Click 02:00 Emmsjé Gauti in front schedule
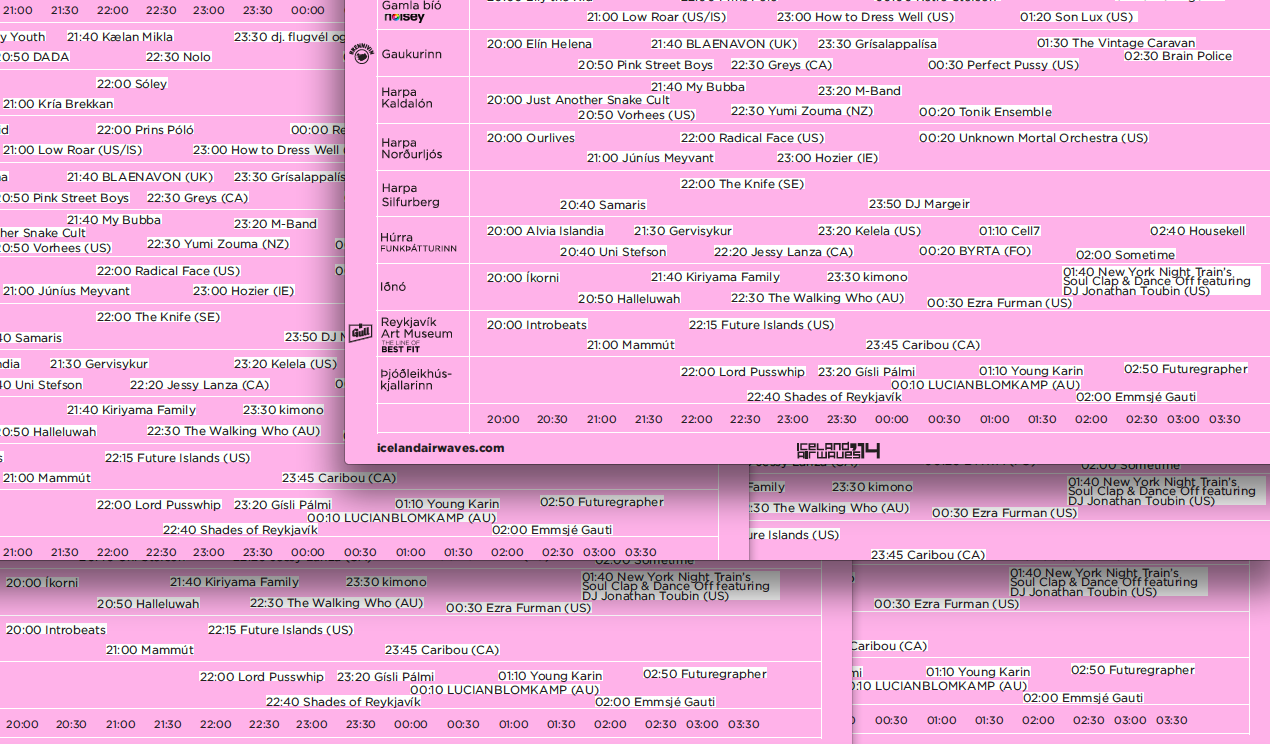The height and width of the screenshot is (744, 1270). (1136, 397)
